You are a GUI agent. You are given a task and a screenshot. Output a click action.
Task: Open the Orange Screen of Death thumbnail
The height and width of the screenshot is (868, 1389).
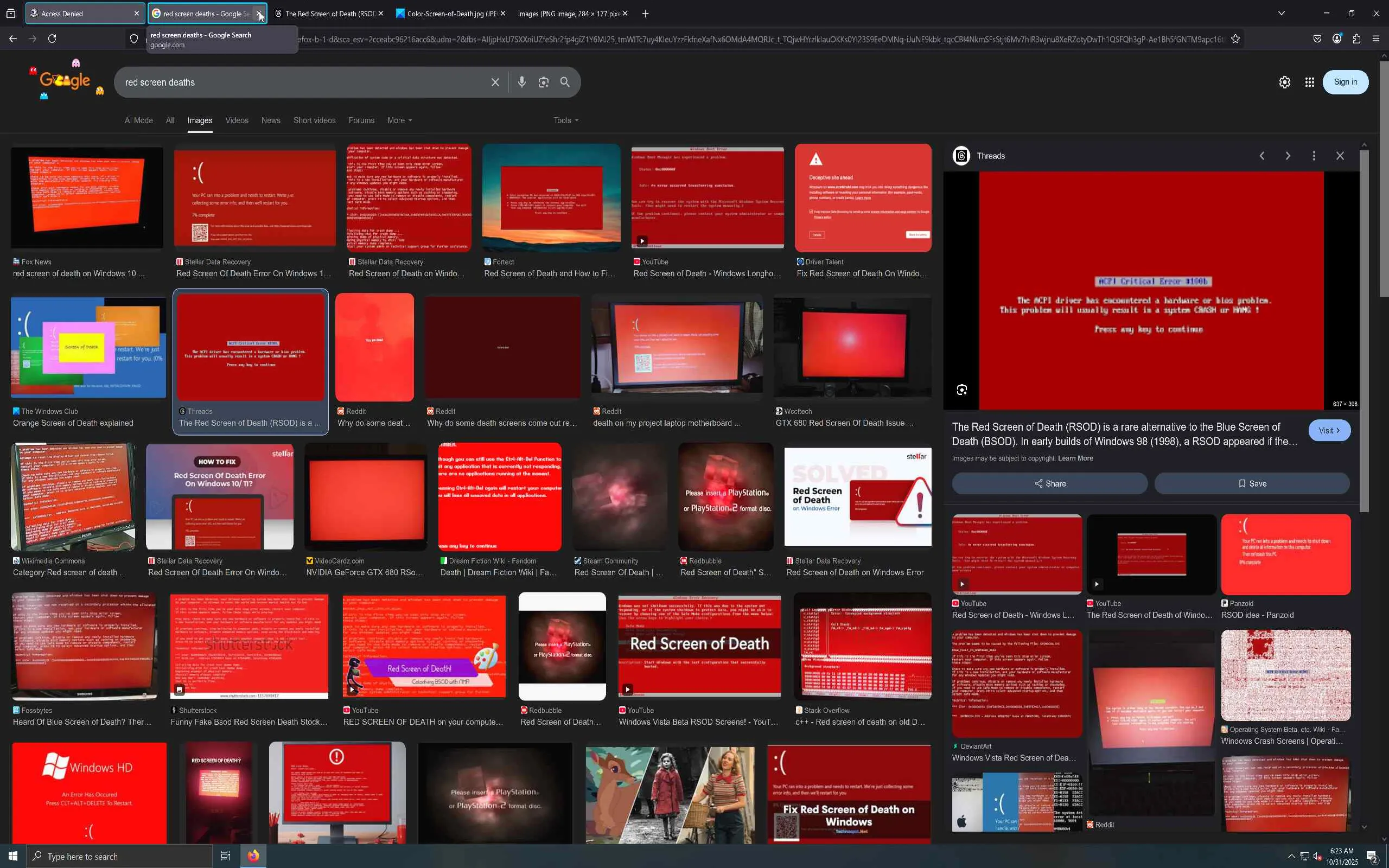[88, 348]
